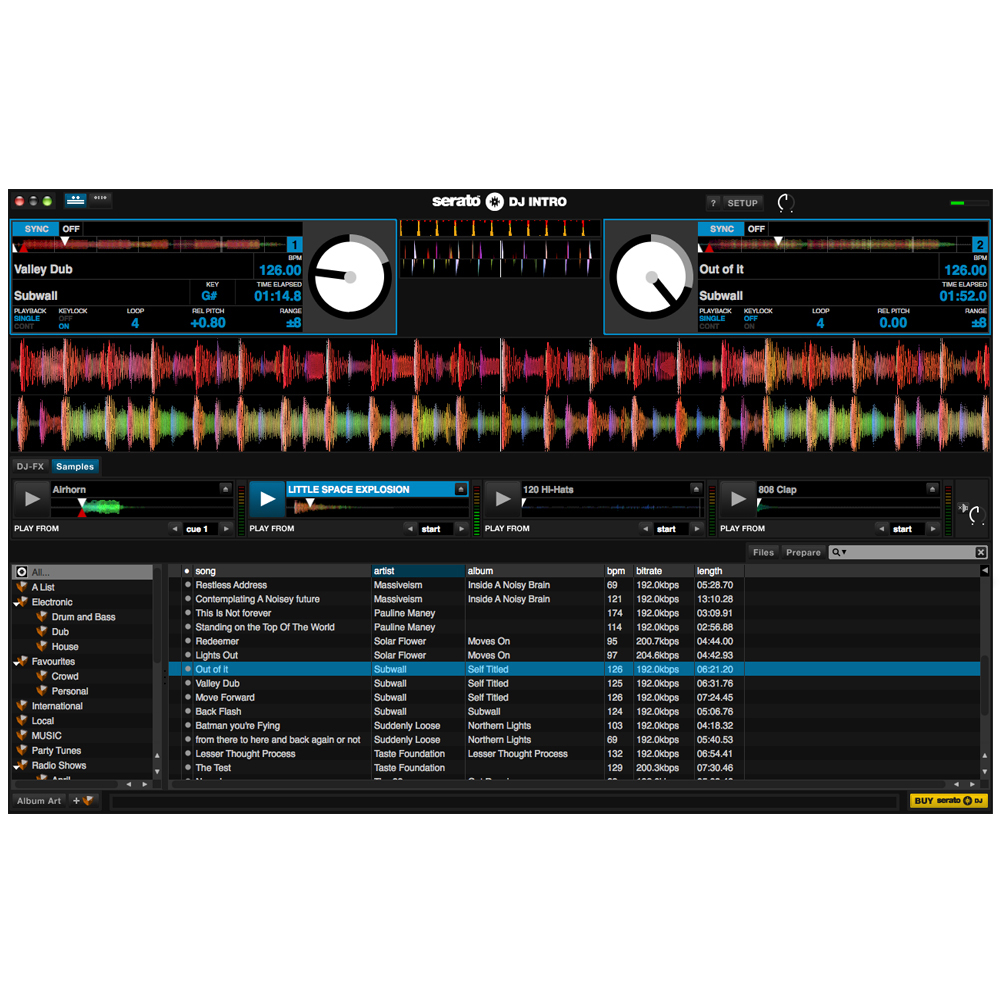Click next arrow on 808 Clap start
This screenshot has width=1000, height=1000.
tap(932, 529)
